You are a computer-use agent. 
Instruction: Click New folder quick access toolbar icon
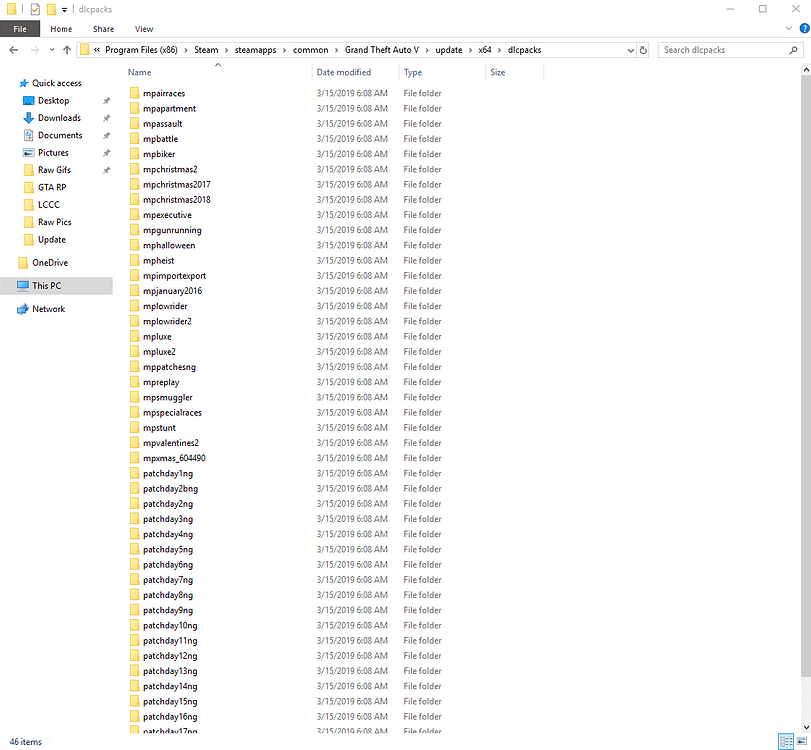51,9
